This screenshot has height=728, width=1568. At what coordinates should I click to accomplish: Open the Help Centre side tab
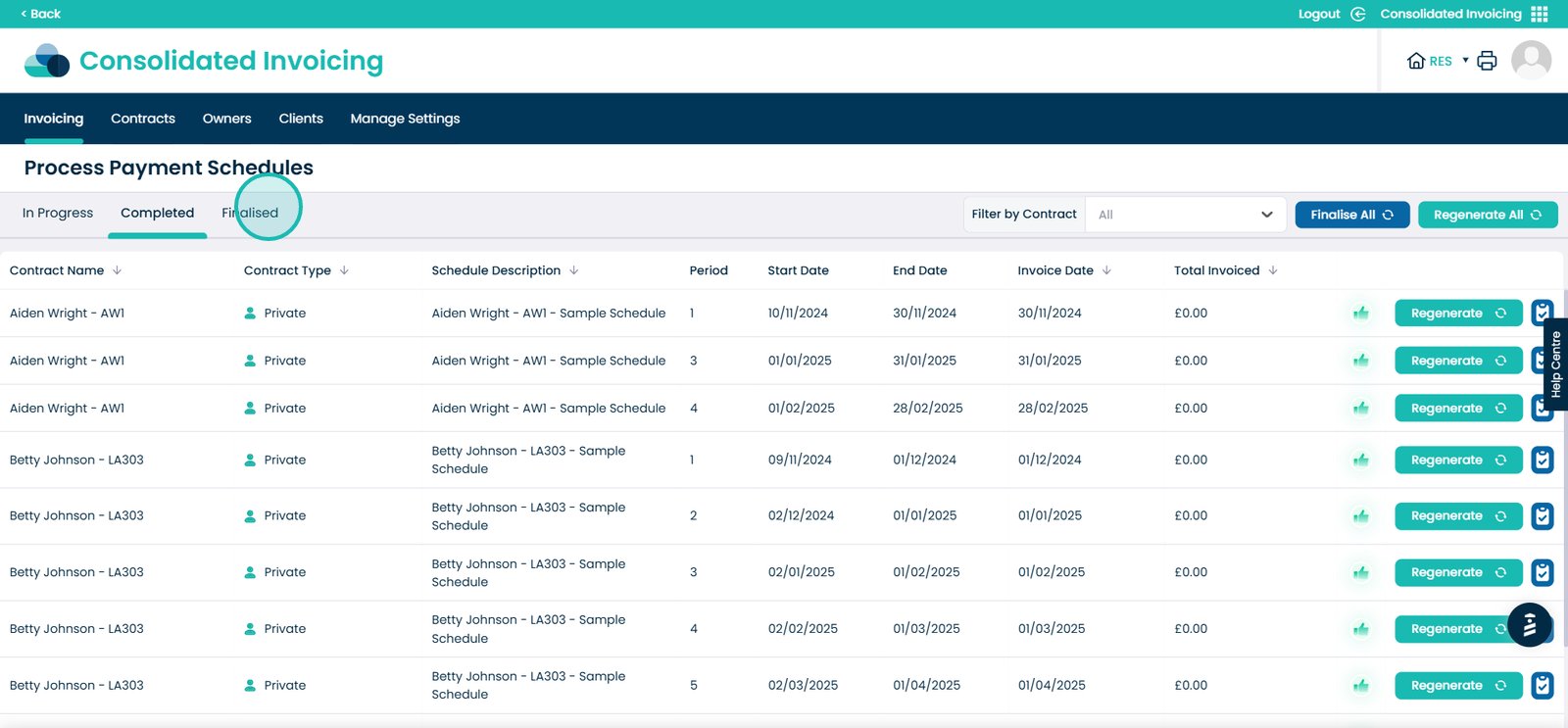click(1555, 364)
